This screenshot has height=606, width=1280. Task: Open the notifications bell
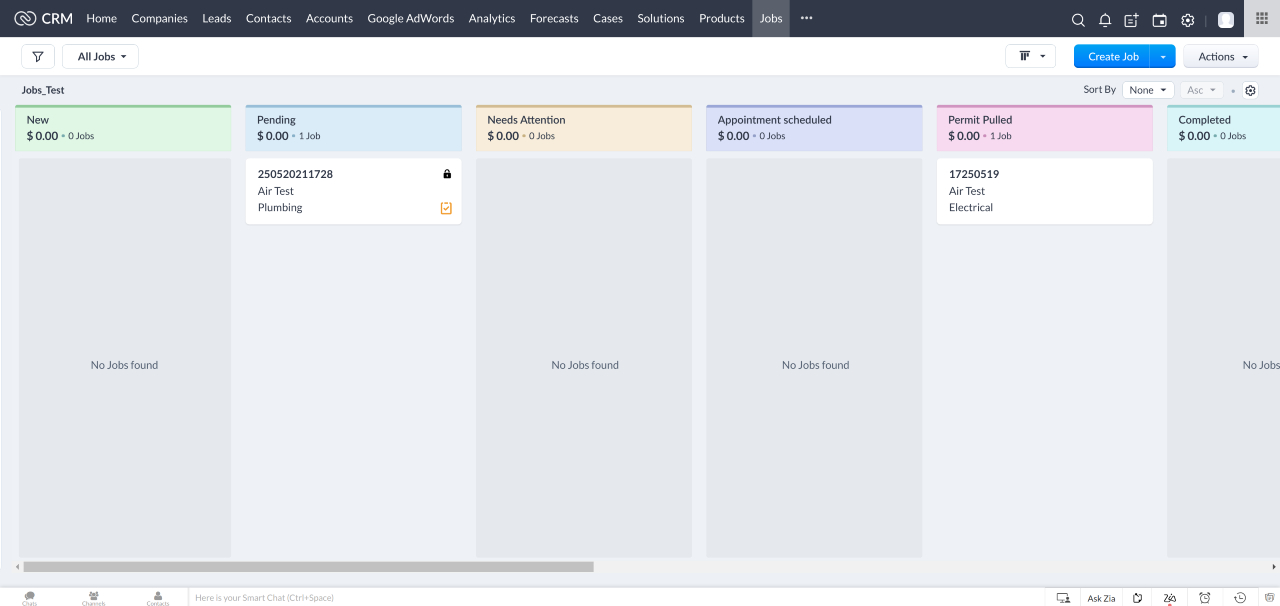(1105, 19)
